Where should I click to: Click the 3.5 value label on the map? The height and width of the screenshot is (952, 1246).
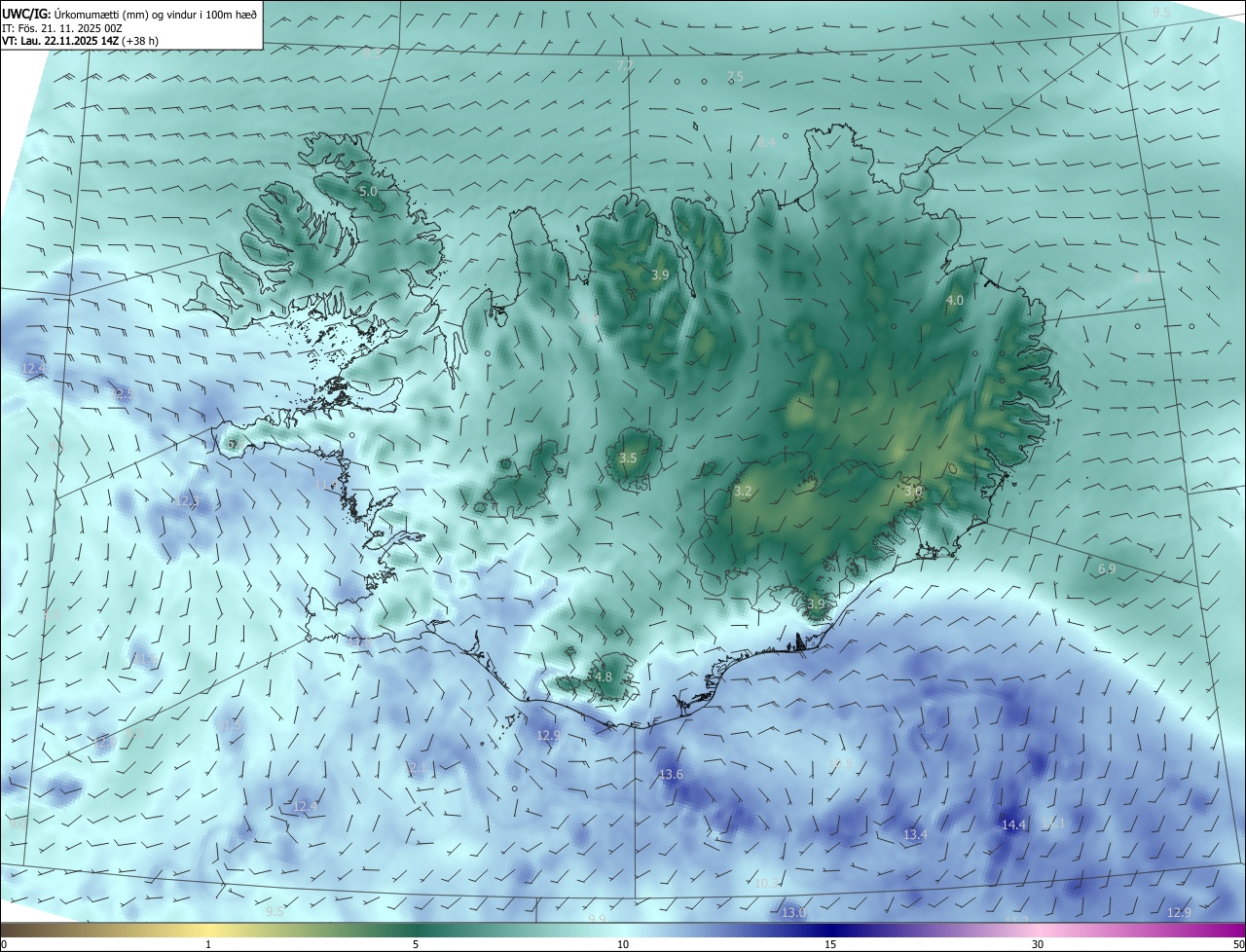628,458
